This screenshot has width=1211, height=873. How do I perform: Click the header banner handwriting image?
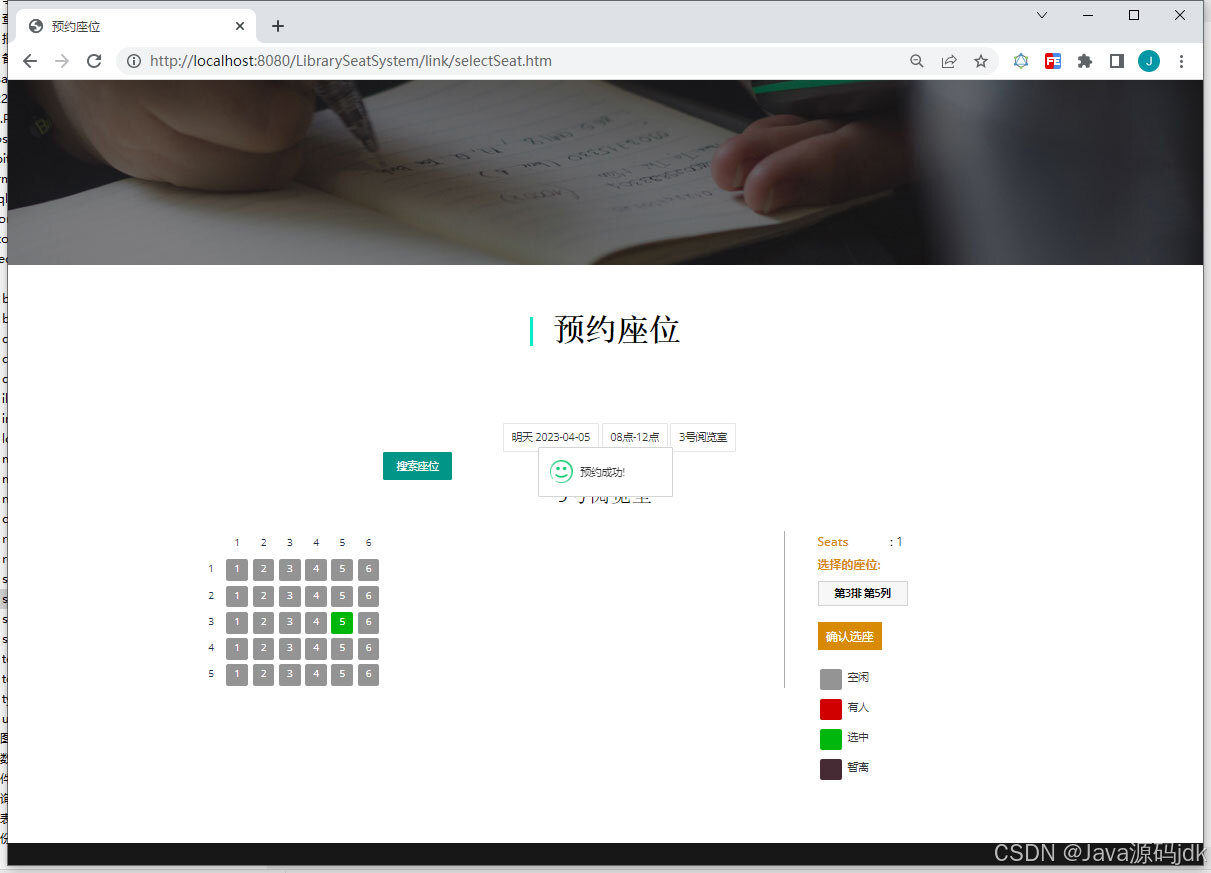tap(605, 172)
